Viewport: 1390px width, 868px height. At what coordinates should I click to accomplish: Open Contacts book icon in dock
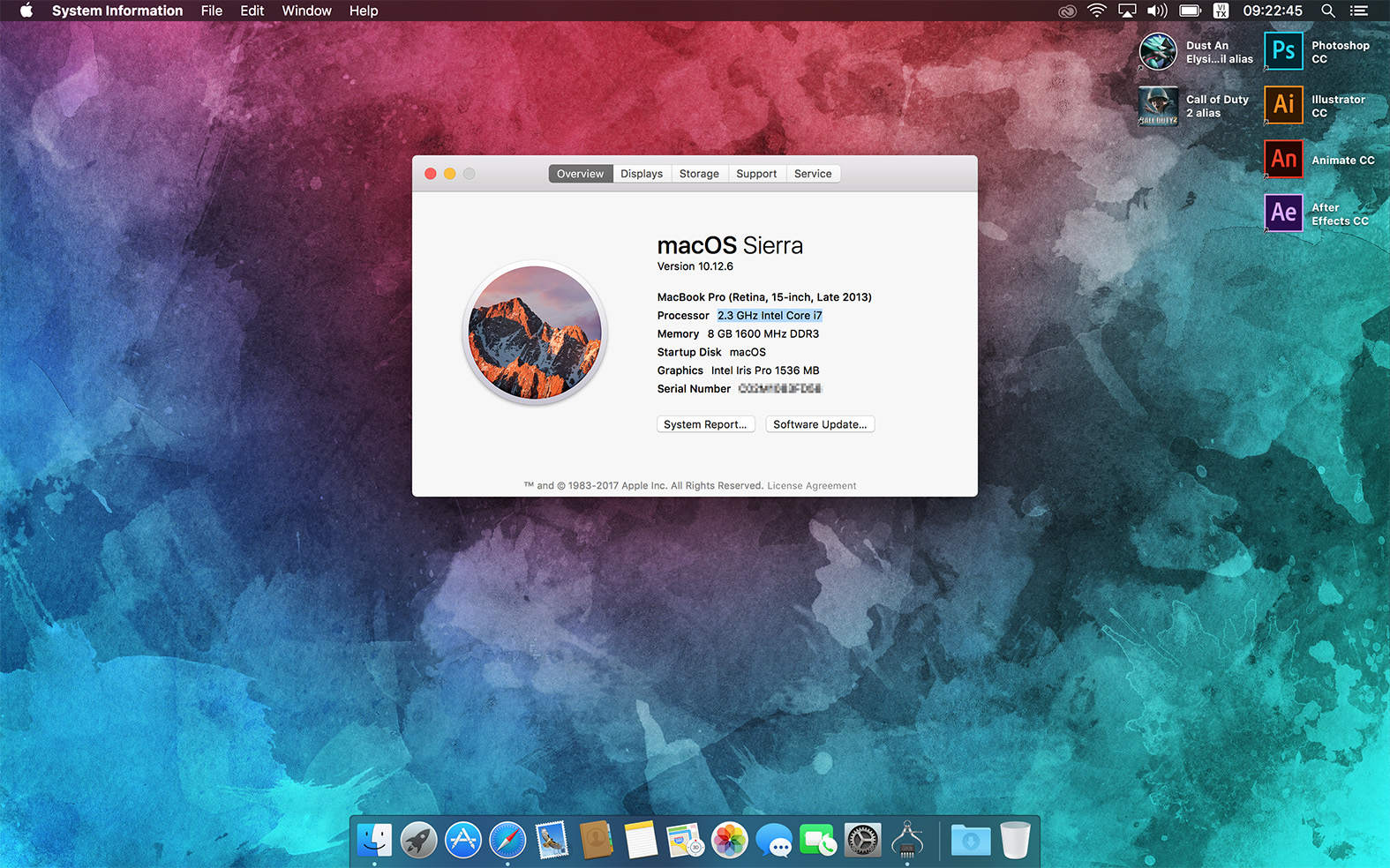coord(597,840)
